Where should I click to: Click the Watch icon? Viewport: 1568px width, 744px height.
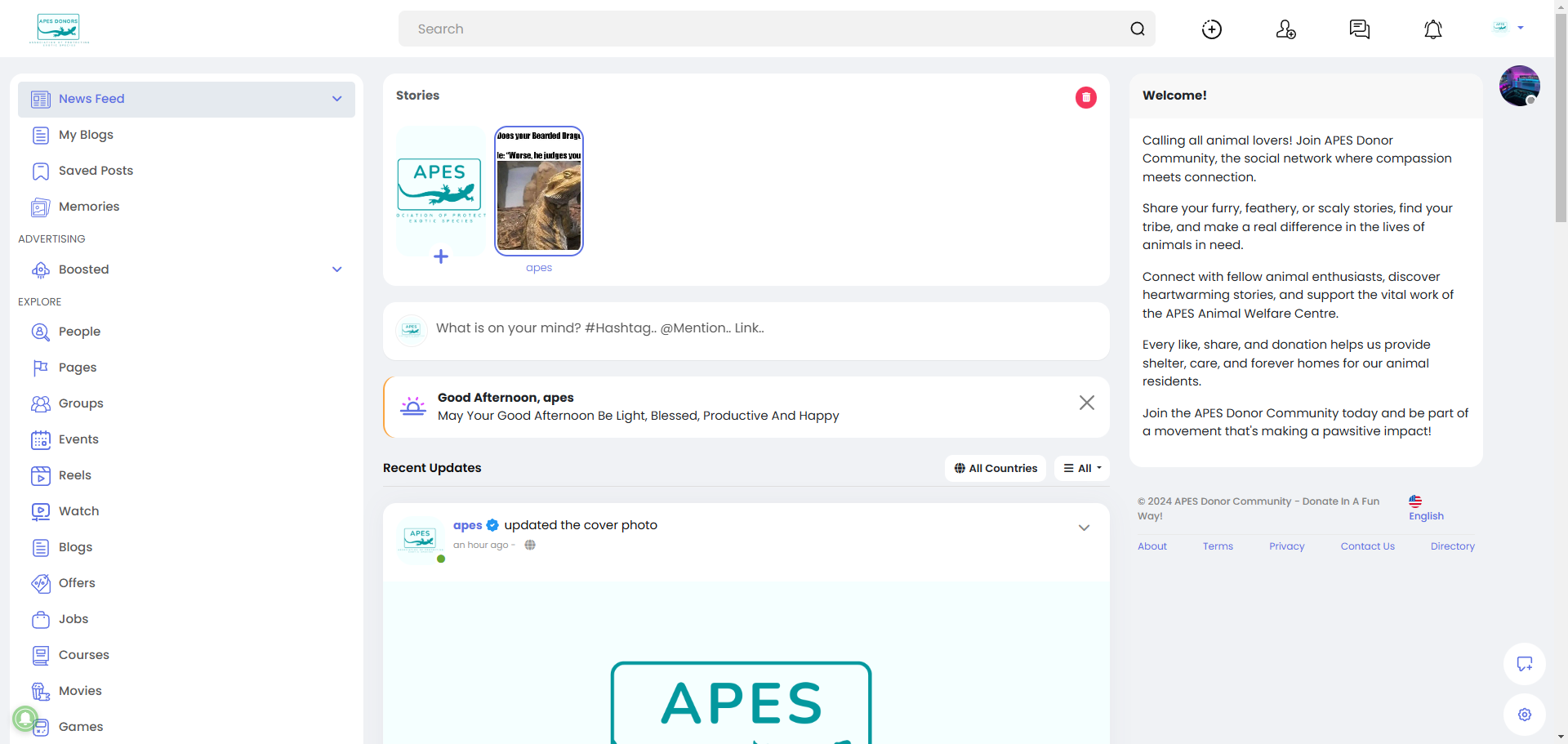click(x=41, y=511)
